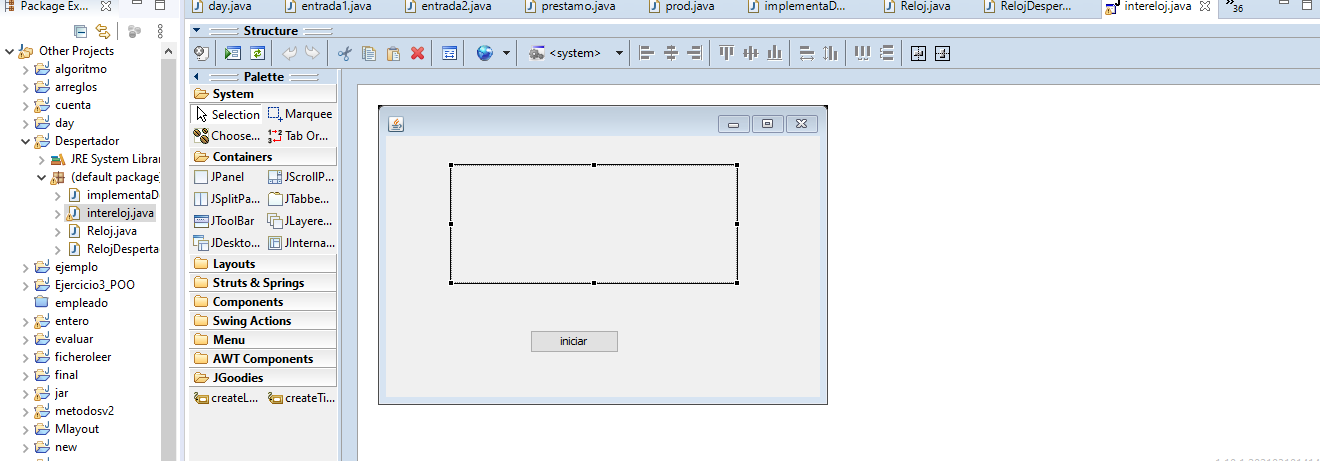Collapse the Despertador project node
This screenshot has height=461, width=1320.
pyautogui.click(x=26, y=141)
